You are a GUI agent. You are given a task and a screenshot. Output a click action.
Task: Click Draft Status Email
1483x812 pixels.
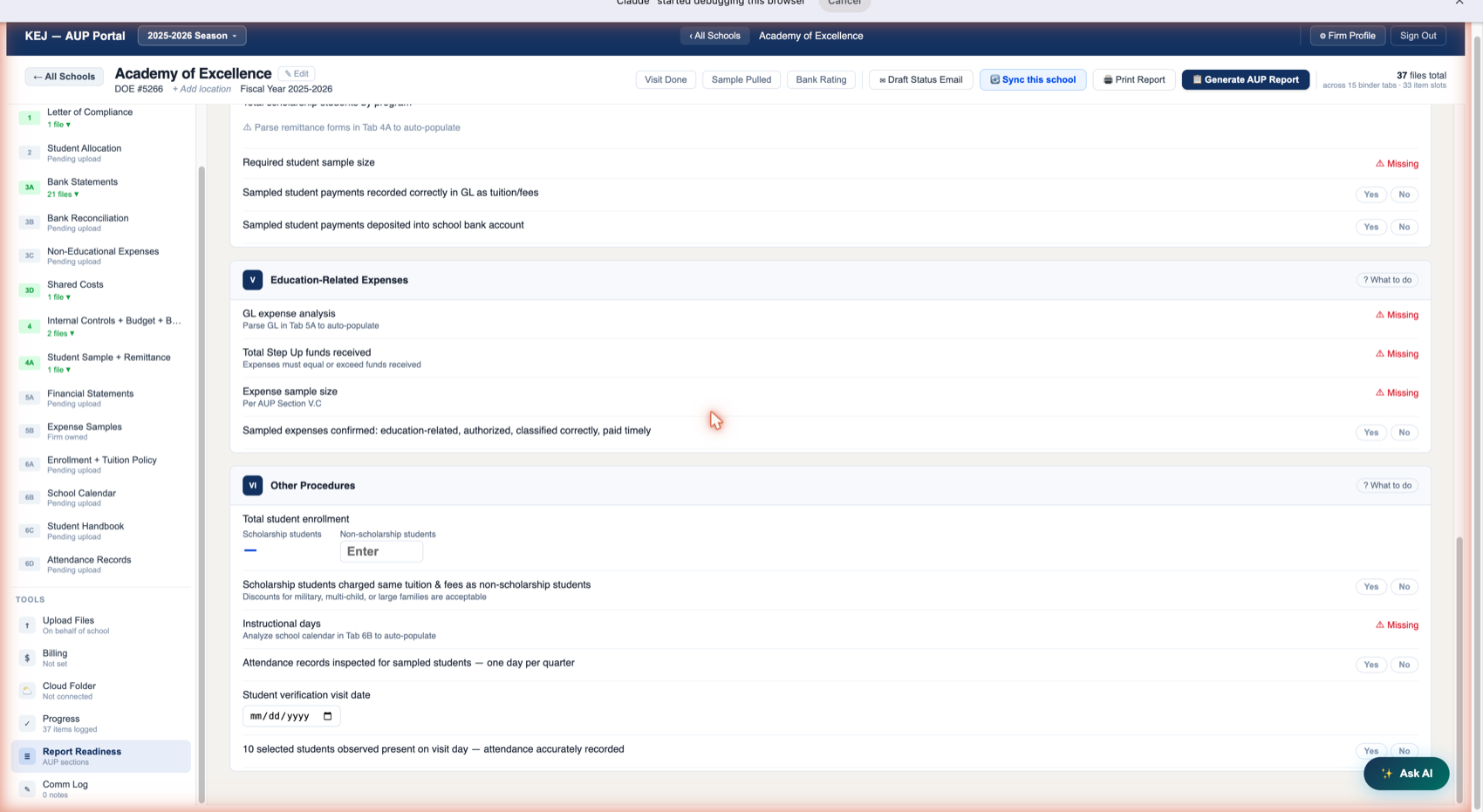pyautogui.click(x=920, y=79)
